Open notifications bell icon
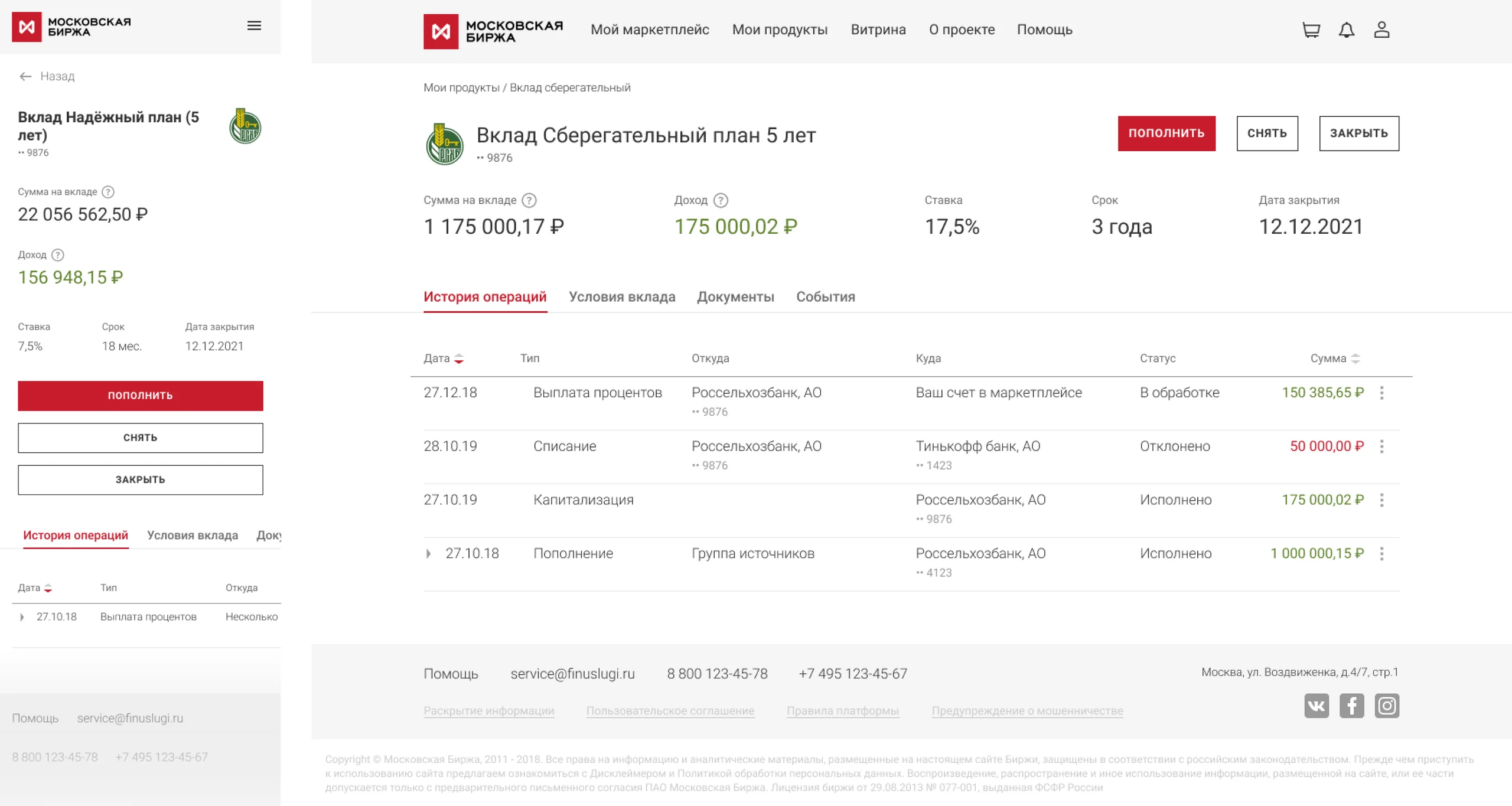This screenshot has height=806, width=1512. [1347, 30]
